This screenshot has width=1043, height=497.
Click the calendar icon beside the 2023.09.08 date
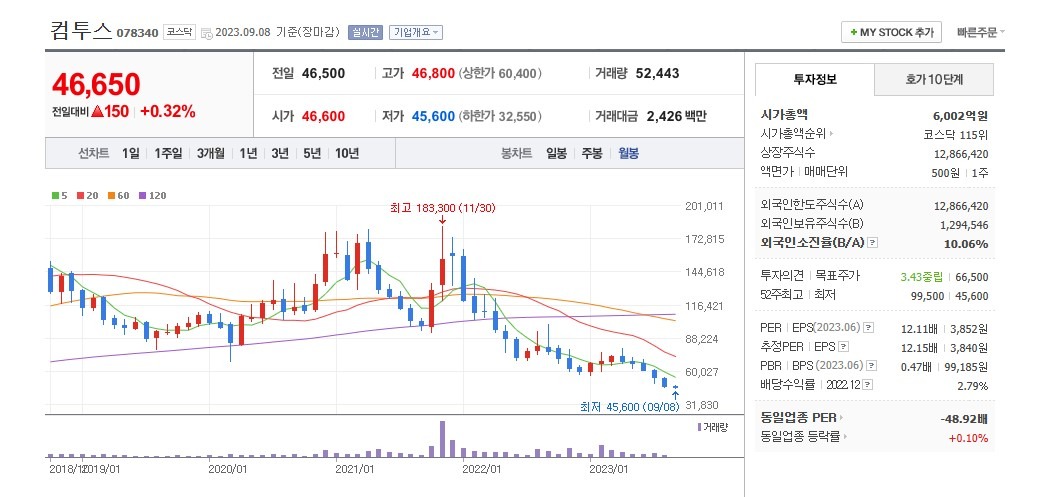pos(206,33)
